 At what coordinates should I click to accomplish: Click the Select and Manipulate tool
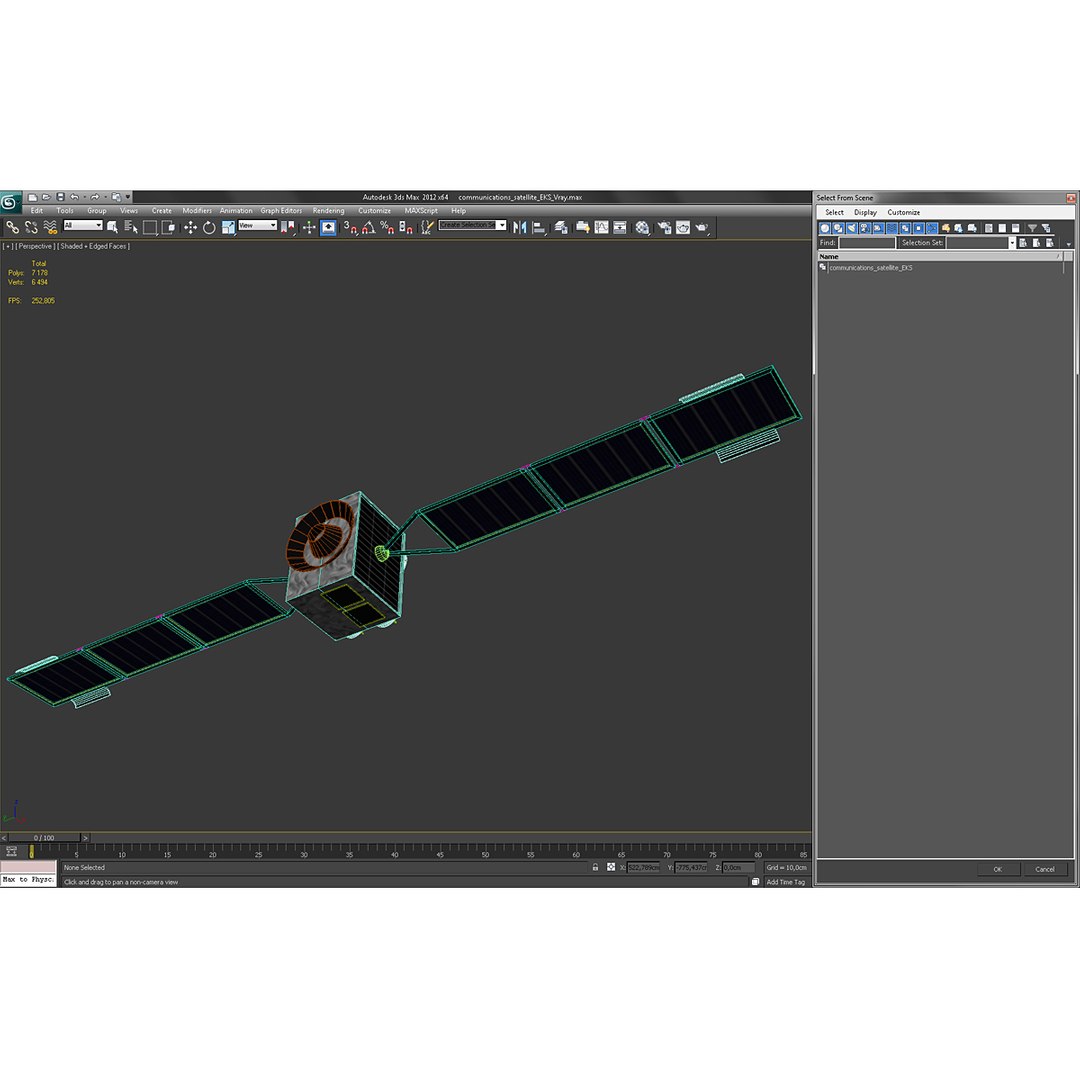[309, 227]
